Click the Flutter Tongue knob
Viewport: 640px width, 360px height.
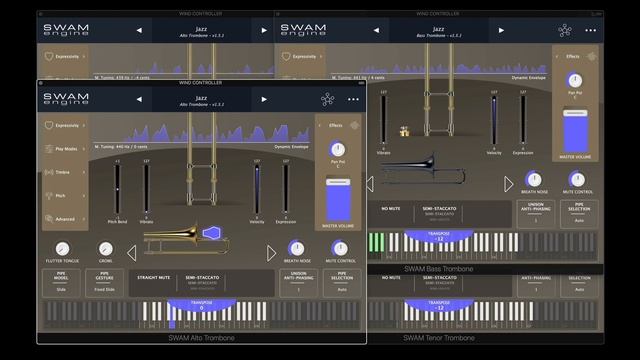[x=62, y=249]
